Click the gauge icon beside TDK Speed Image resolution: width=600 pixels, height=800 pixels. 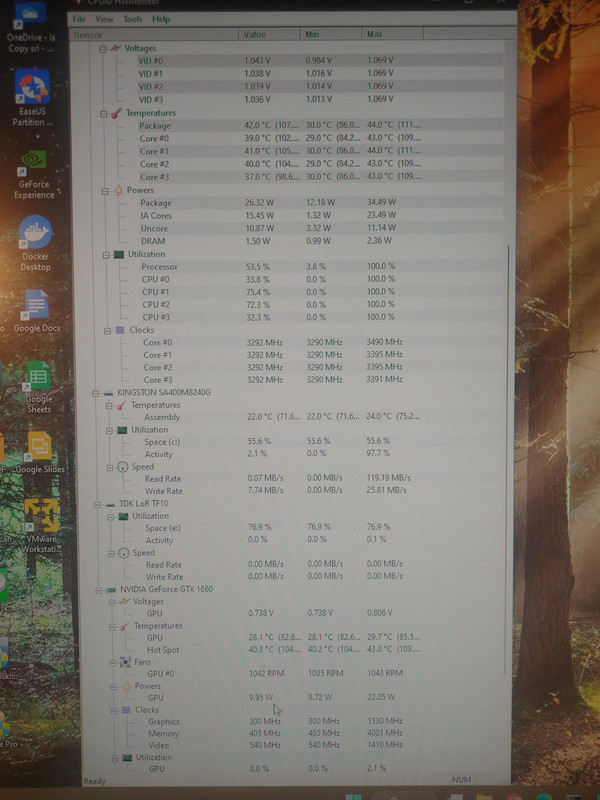pos(123,553)
